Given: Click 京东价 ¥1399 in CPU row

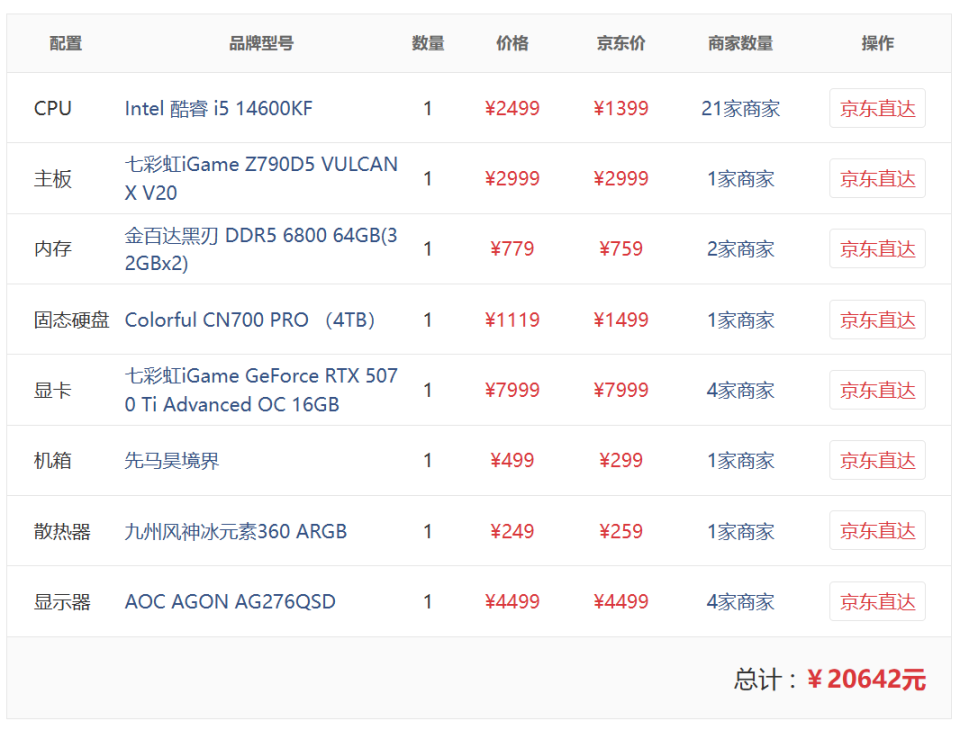Looking at the screenshot, I should 621,108.
